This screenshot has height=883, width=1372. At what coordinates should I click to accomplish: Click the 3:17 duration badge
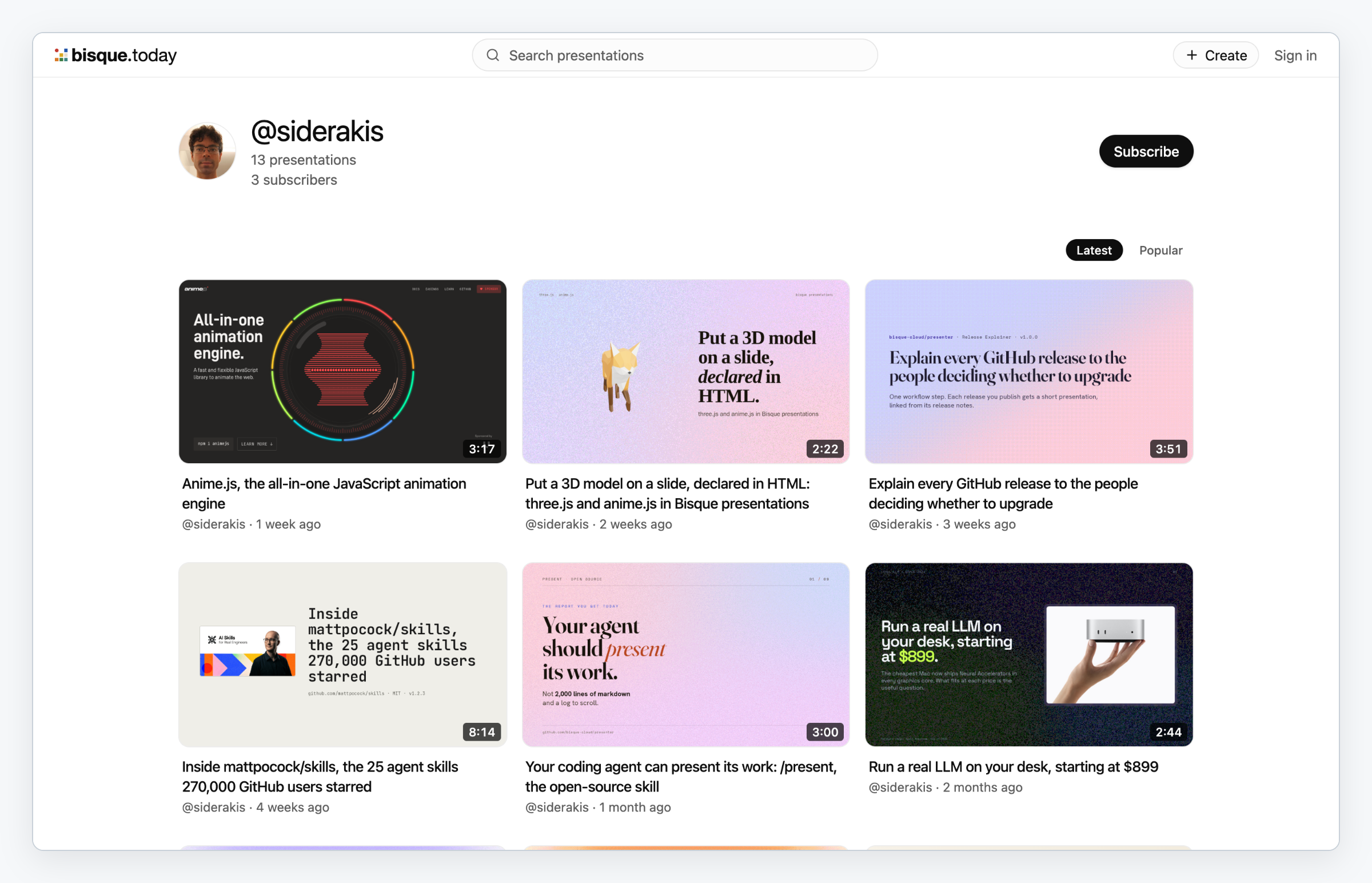[x=482, y=449]
